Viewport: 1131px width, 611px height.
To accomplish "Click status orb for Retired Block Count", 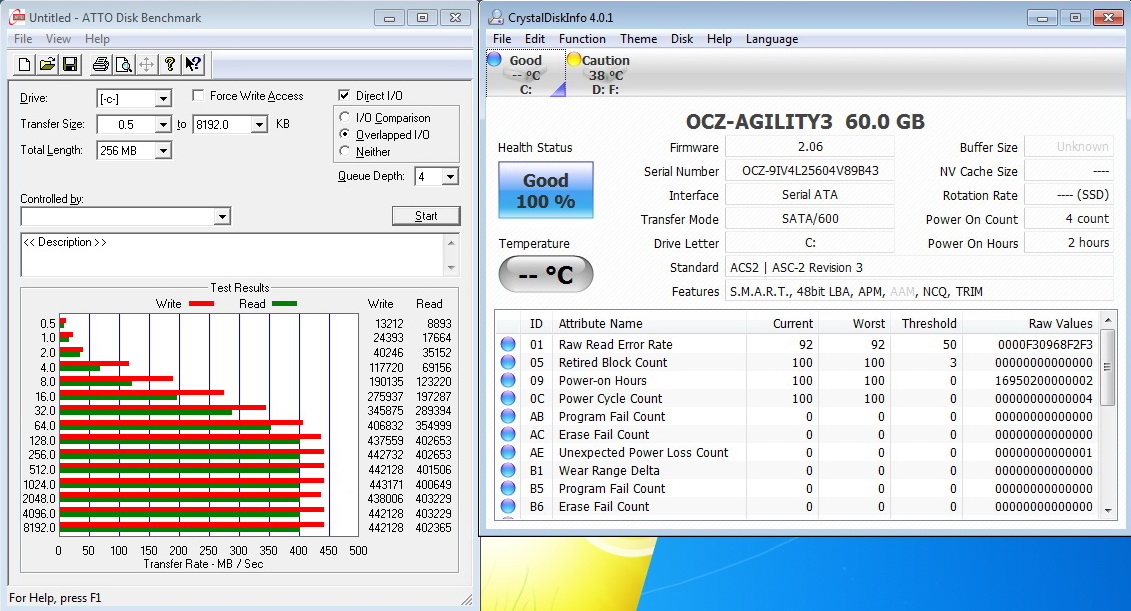I will [509, 362].
